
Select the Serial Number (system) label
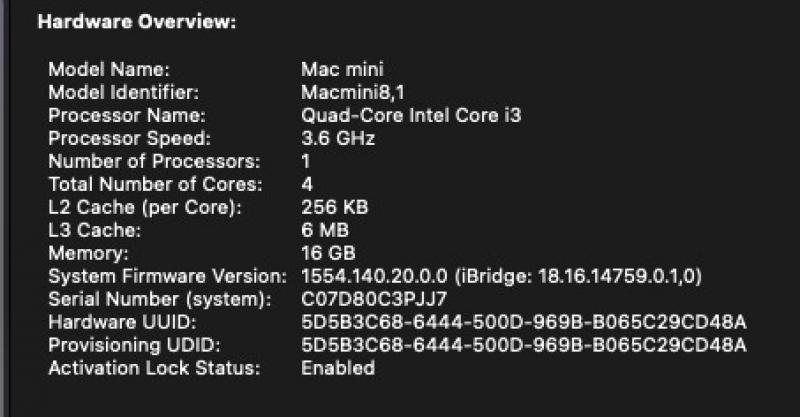click(160, 299)
